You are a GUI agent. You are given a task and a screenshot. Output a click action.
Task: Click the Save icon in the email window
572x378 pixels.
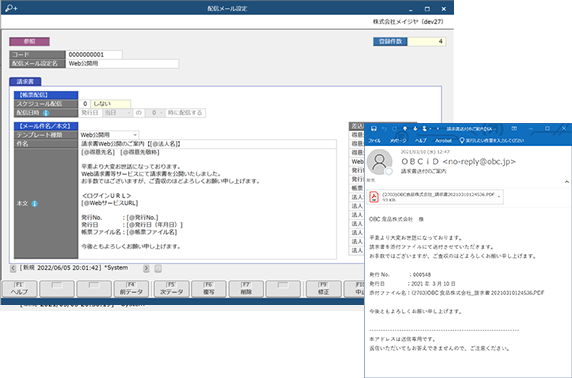(x=374, y=128)
